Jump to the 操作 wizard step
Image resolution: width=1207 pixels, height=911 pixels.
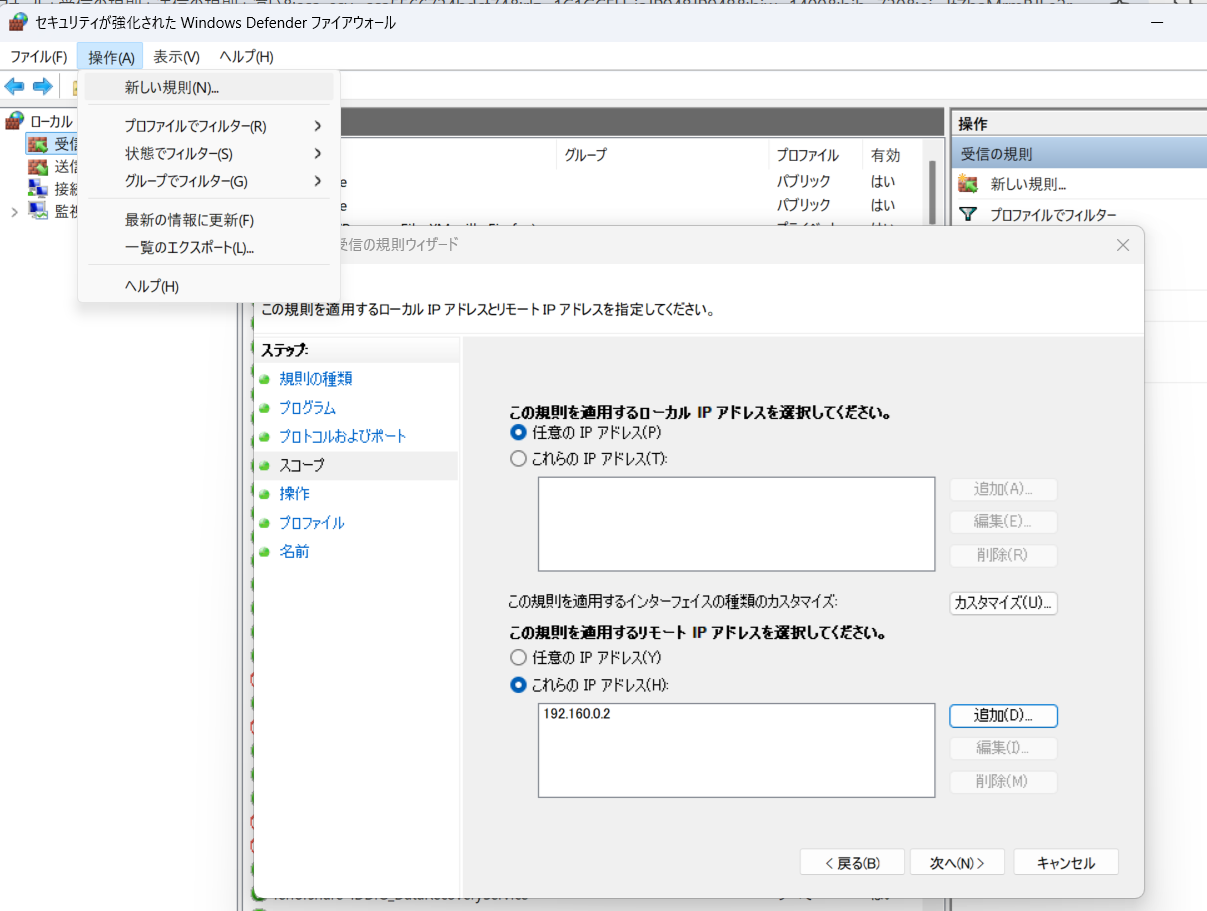click(x=294, y=494)
